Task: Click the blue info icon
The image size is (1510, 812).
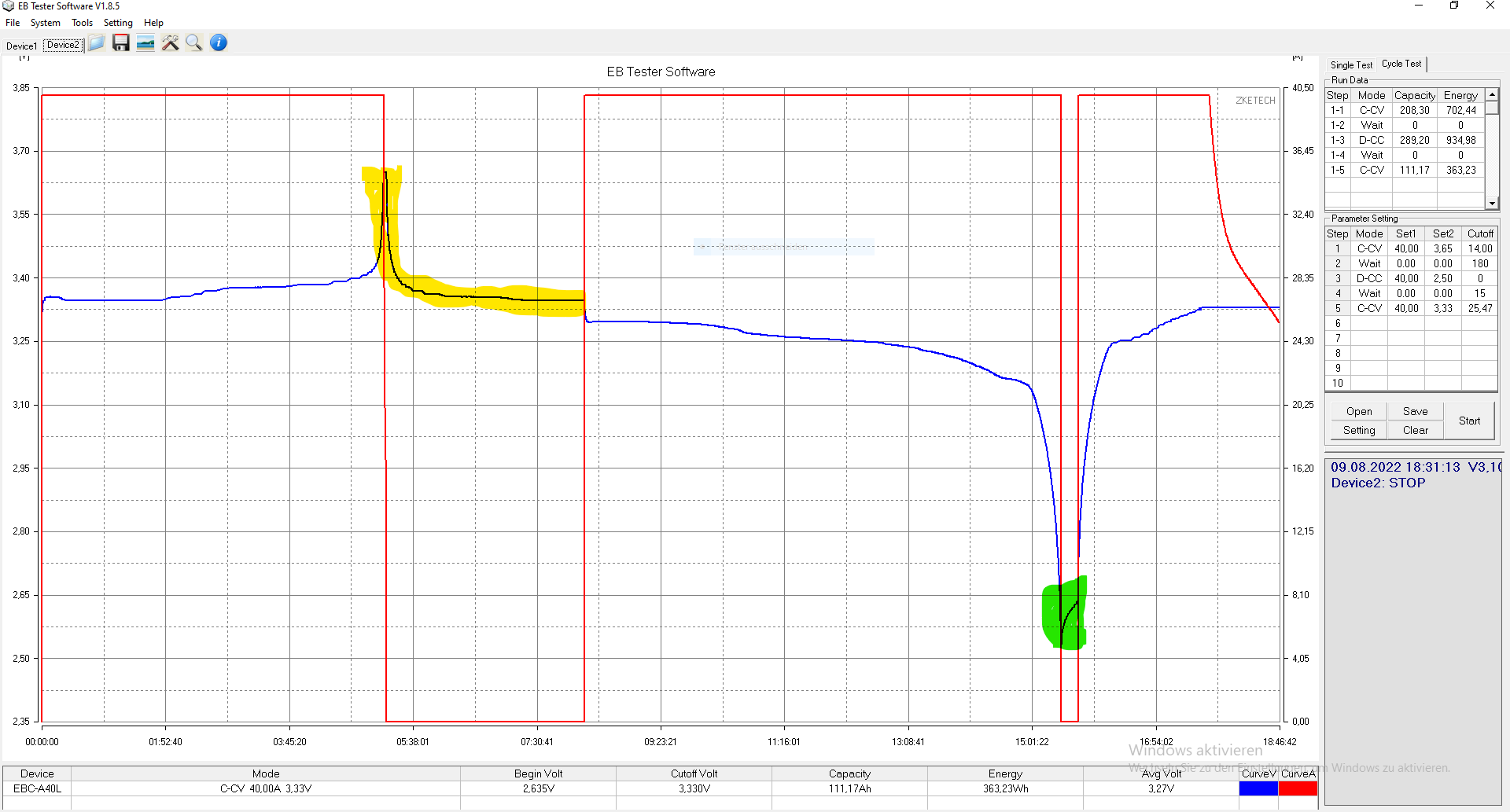Action: click(x=219, y=43)
